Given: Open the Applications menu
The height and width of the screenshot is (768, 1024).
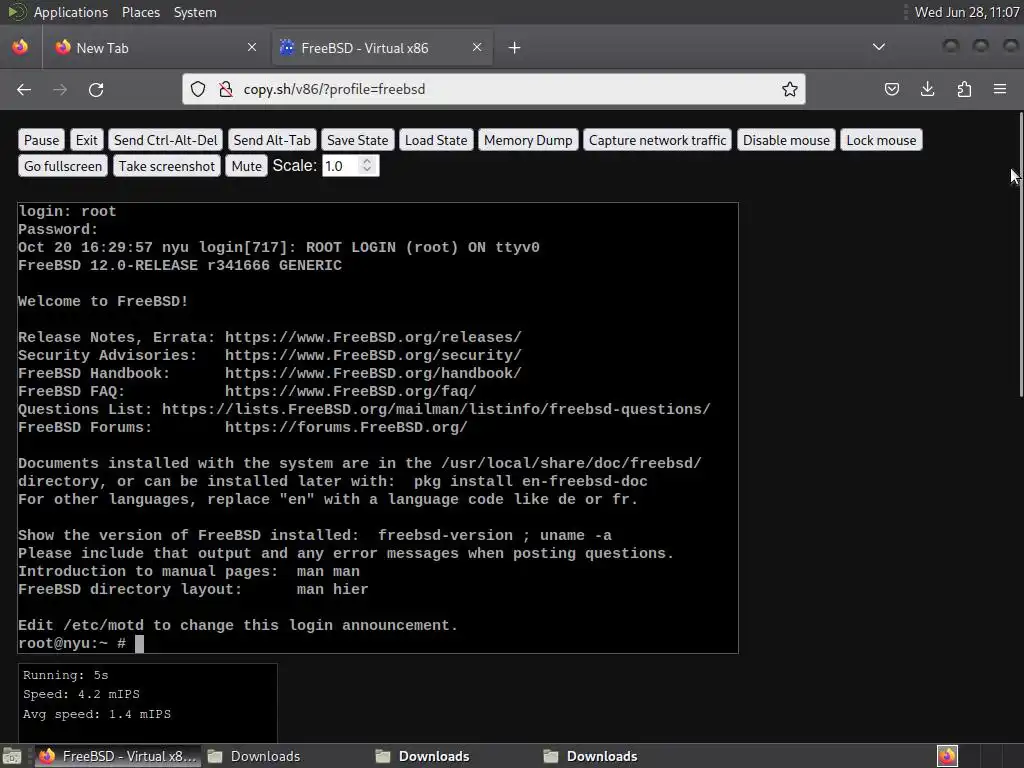Looking at the screenshot, I should coord(71,12).
